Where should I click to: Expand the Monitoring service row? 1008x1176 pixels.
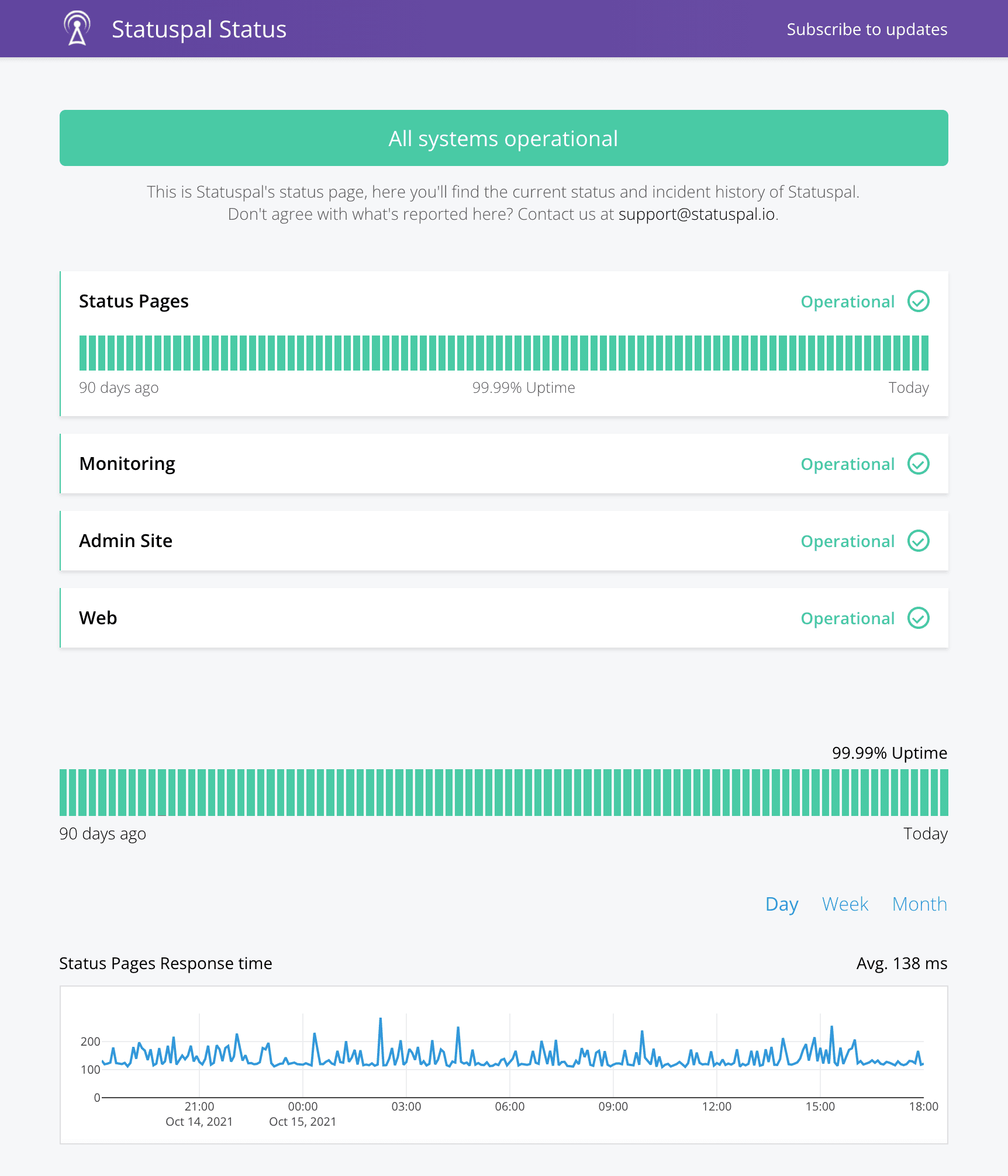[x=504, y=464]
